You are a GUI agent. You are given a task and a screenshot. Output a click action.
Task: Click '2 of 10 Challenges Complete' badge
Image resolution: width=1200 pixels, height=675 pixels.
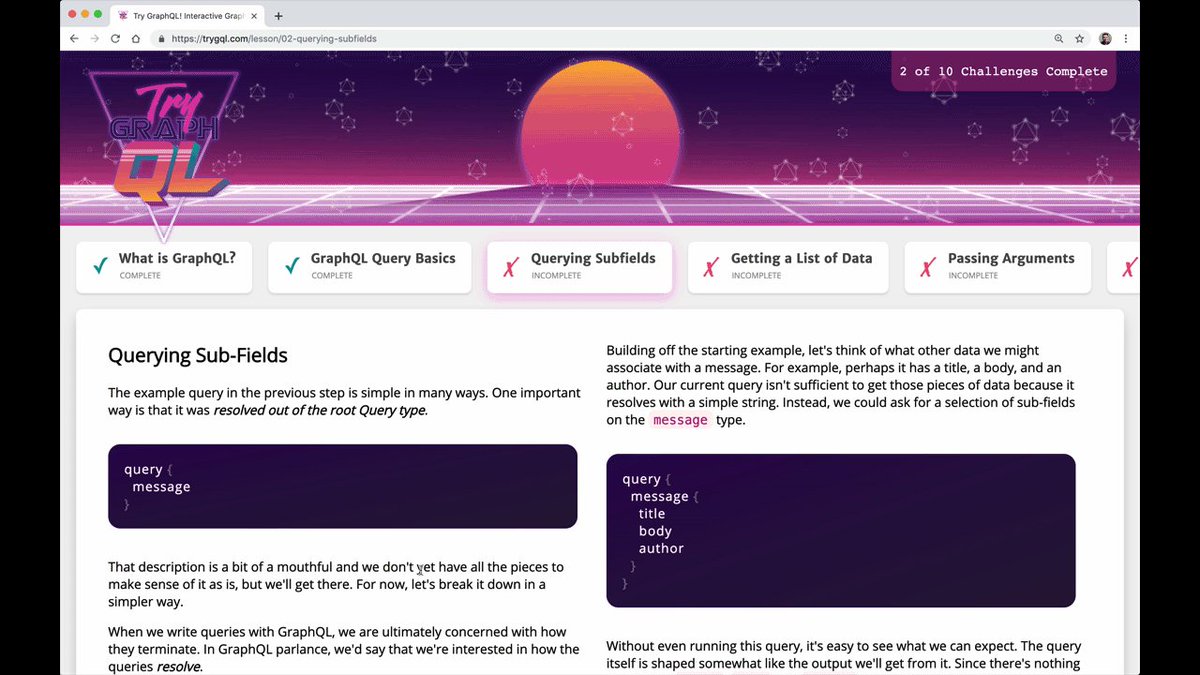point(1003,72)
